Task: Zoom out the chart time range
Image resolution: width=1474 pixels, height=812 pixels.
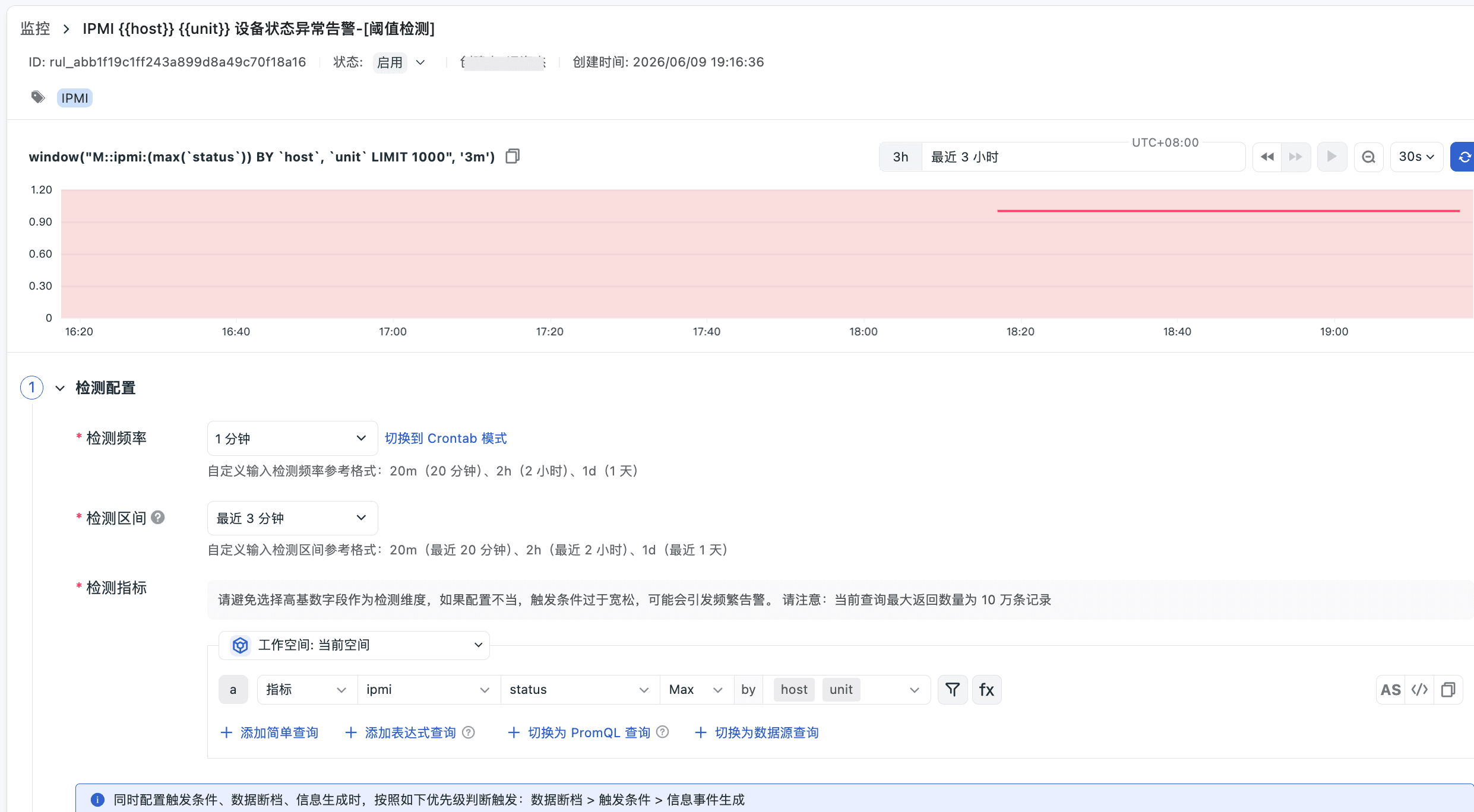Action: coord(1369,157)
